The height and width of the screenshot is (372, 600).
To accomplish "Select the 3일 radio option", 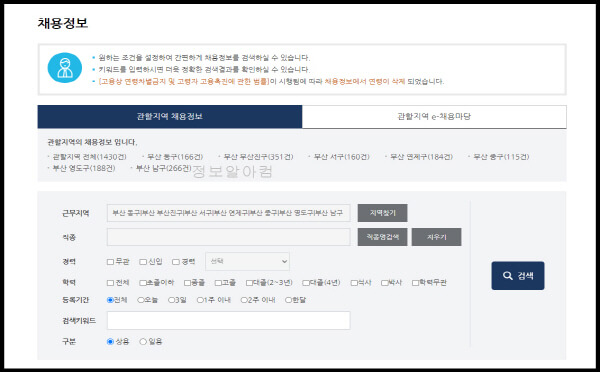I will pyautogui.click(x=171, y=300).
